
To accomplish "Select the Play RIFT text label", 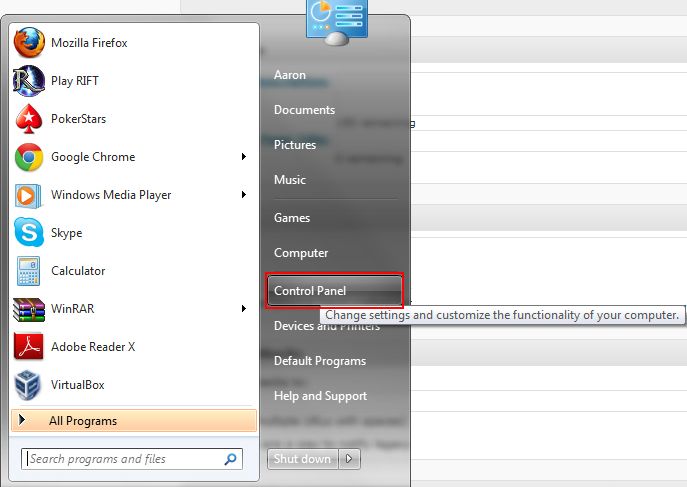I will coord(74,81).
